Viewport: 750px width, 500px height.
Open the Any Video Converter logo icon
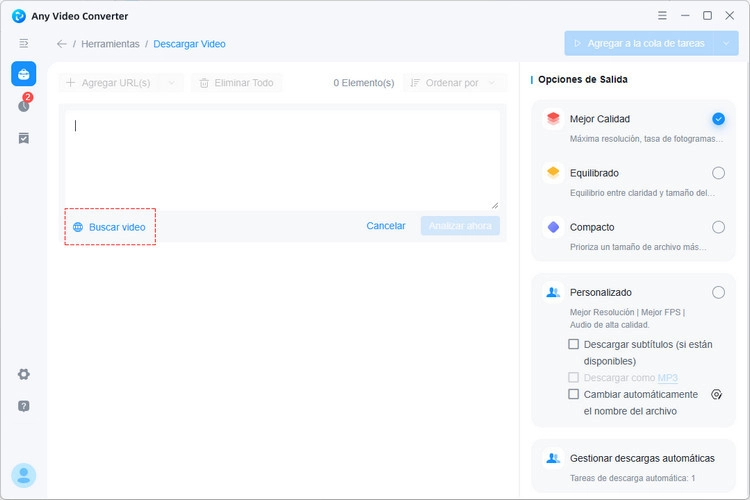point(19,16)
